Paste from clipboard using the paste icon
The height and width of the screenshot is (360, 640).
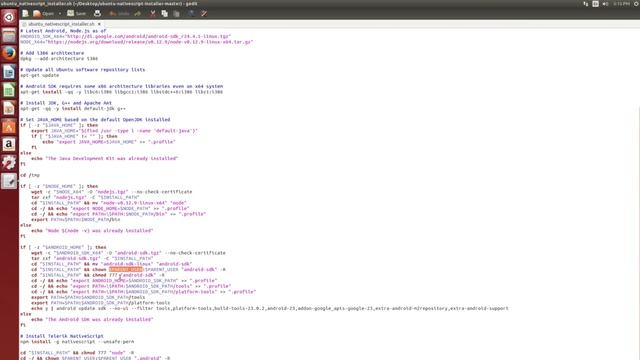point(176,13)
